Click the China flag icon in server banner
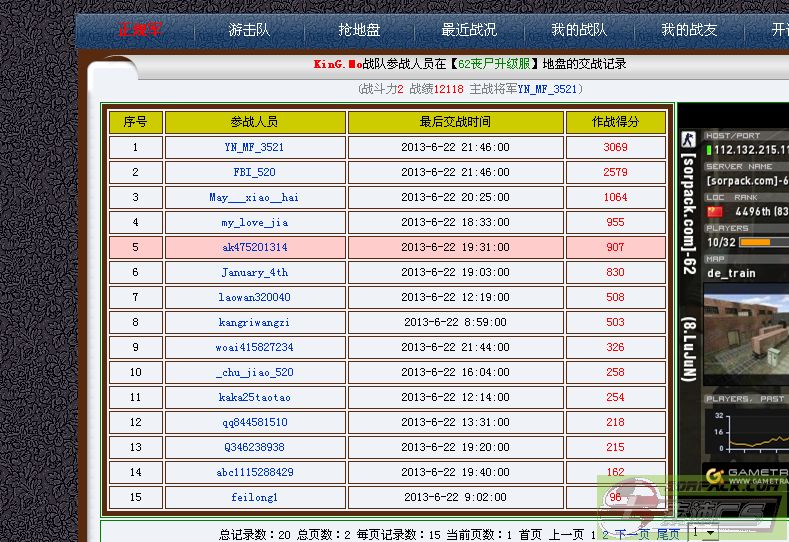This screenshot has height=542, width=789. [x=713, y=211]
